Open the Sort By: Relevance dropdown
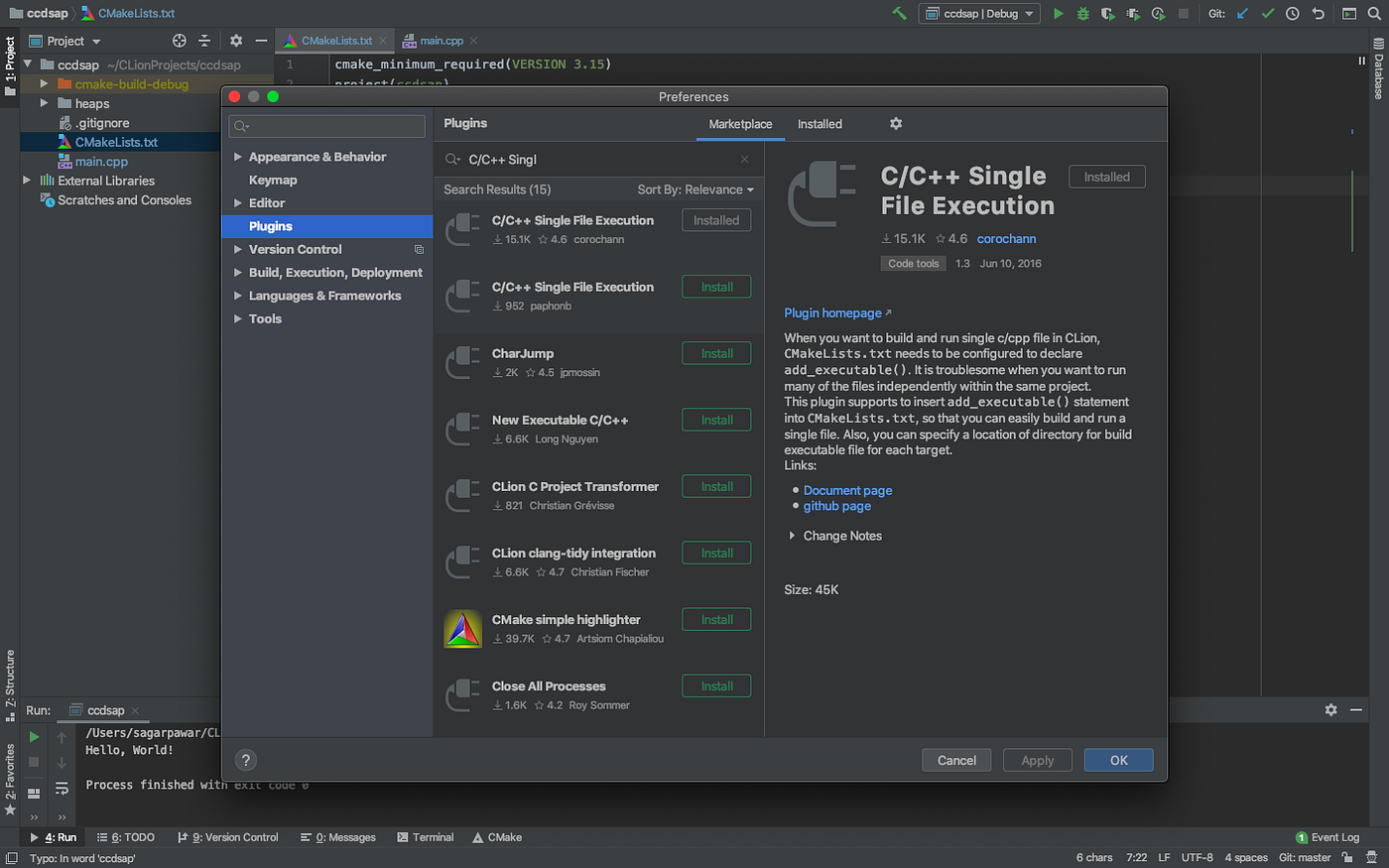 [695, 189]
